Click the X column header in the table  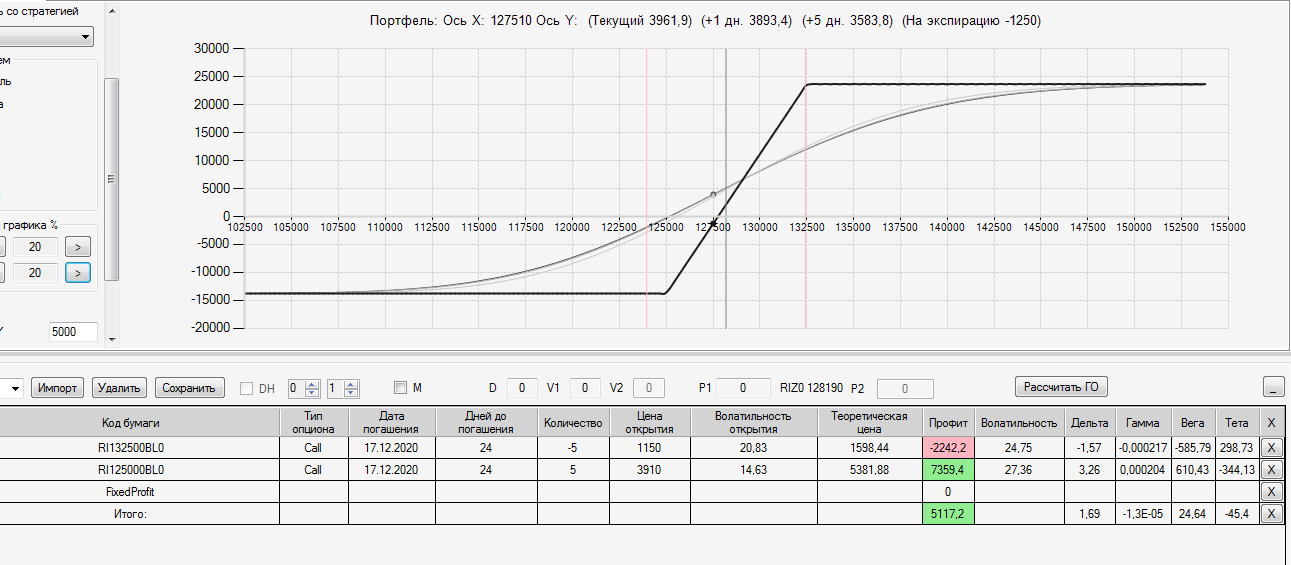click(x=1271, y=423)
